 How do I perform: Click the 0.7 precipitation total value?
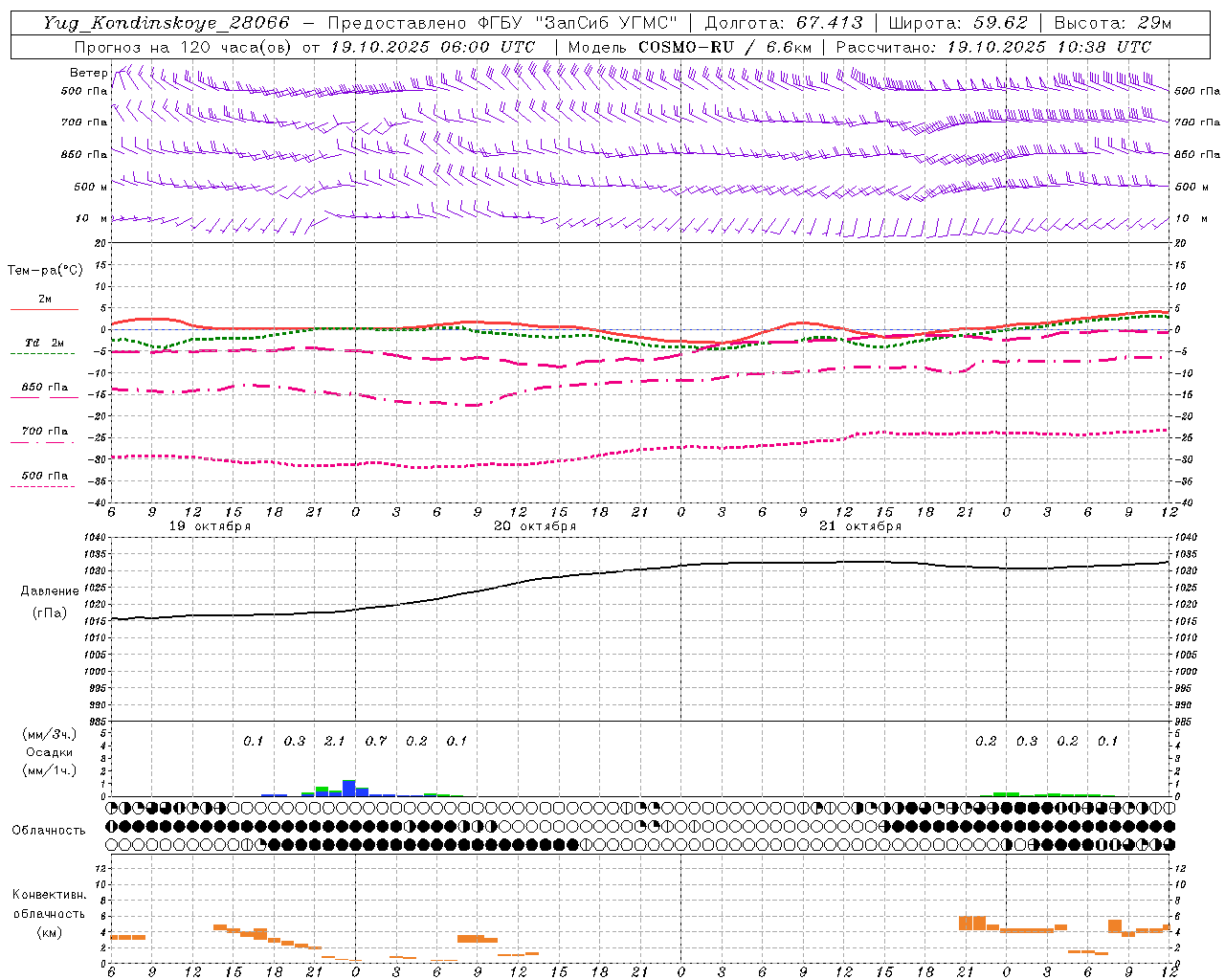[376, 742]
